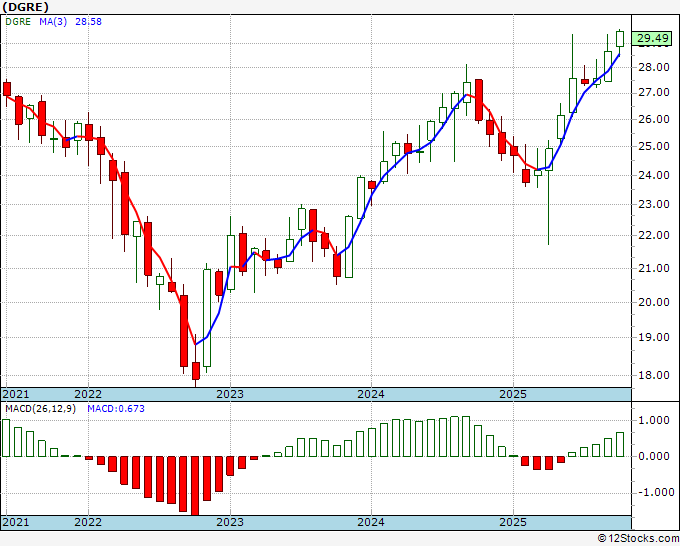Click the 19.00 price axis label
The width and height of the screenshot is (680, 546).
[654, 337]
